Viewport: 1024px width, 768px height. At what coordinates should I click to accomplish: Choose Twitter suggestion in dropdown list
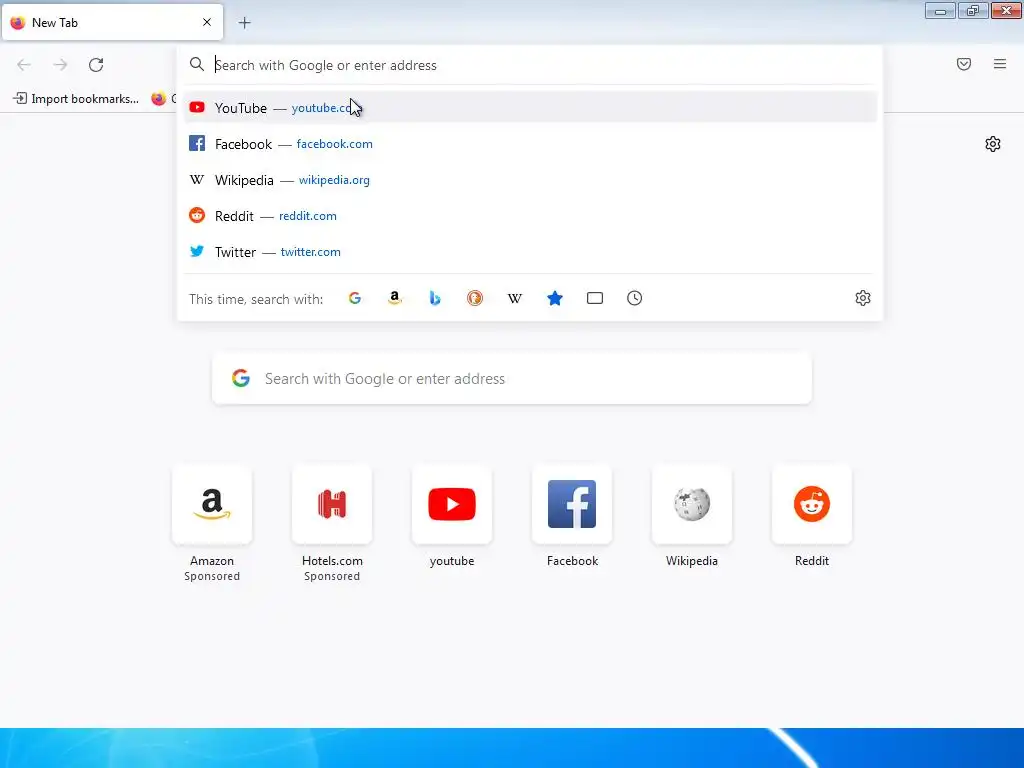530,251
